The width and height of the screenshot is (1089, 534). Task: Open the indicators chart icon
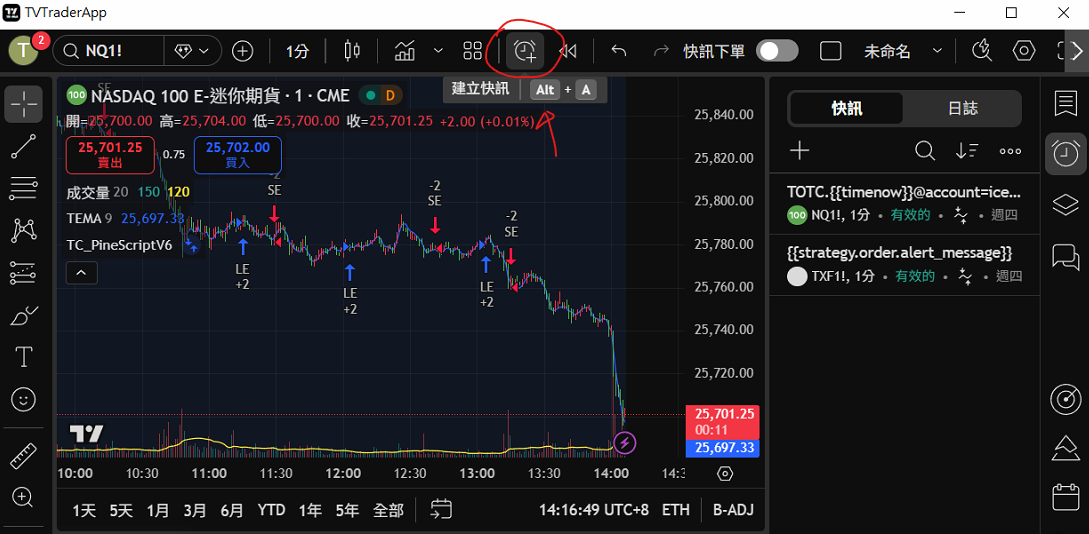point(405,51)
